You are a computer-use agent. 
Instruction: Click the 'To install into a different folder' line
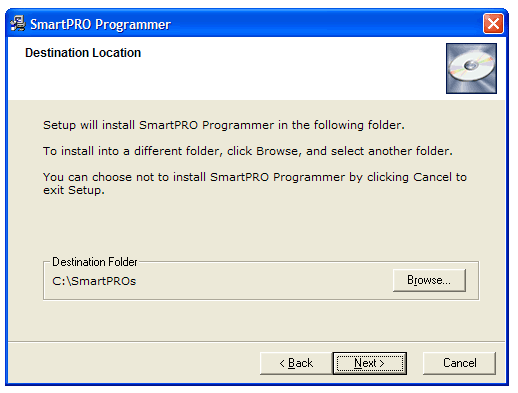click(x=248, y=151)
